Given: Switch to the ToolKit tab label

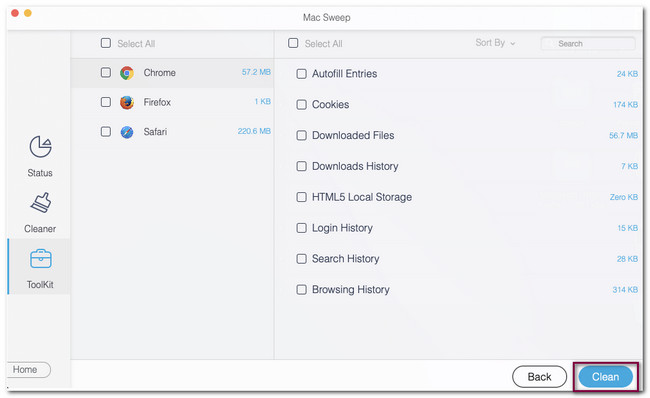Looking at the screenshot, I should [40, 285].
